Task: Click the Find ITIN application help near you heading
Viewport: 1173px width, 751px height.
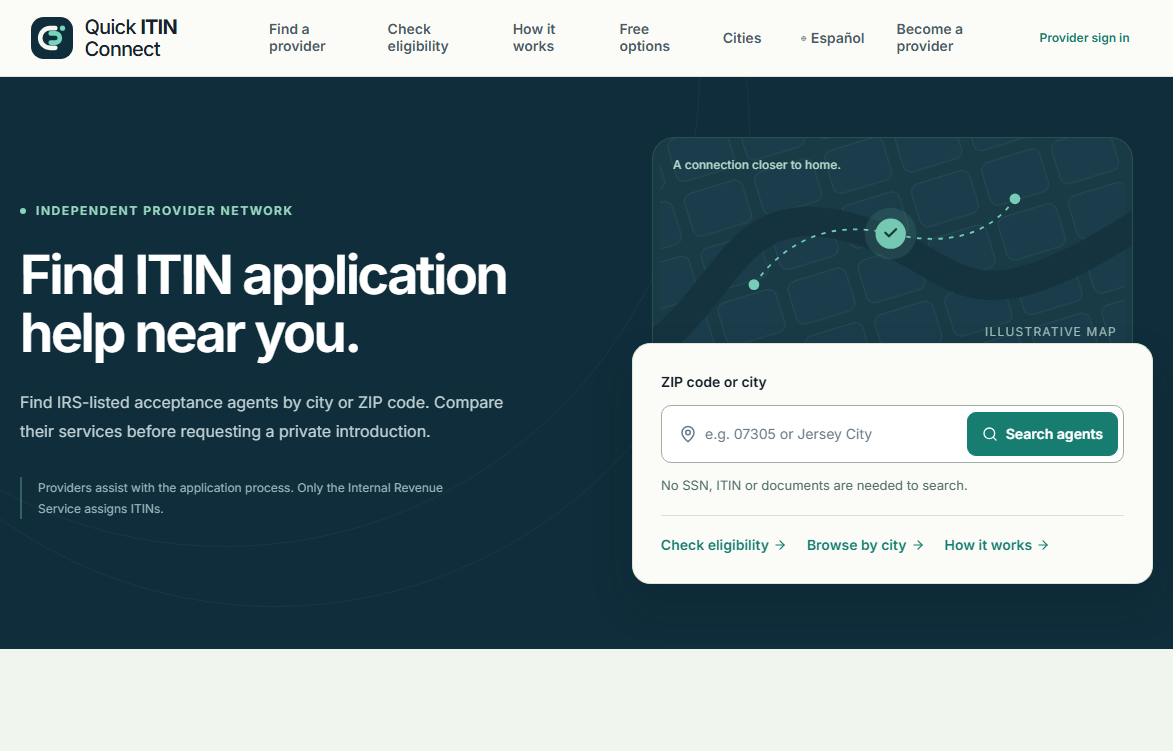Action: pyautogui.click(x=263, y=304)
